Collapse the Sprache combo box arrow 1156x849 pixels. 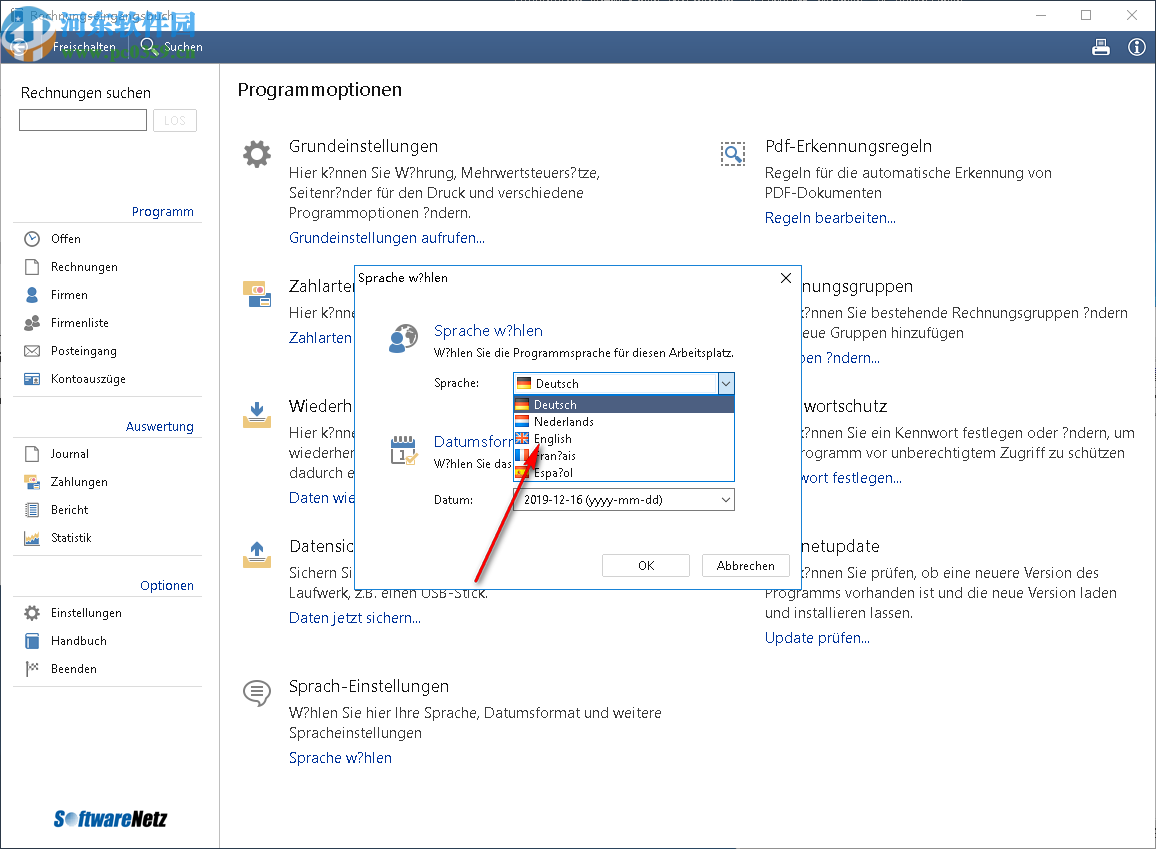[726, 383]
